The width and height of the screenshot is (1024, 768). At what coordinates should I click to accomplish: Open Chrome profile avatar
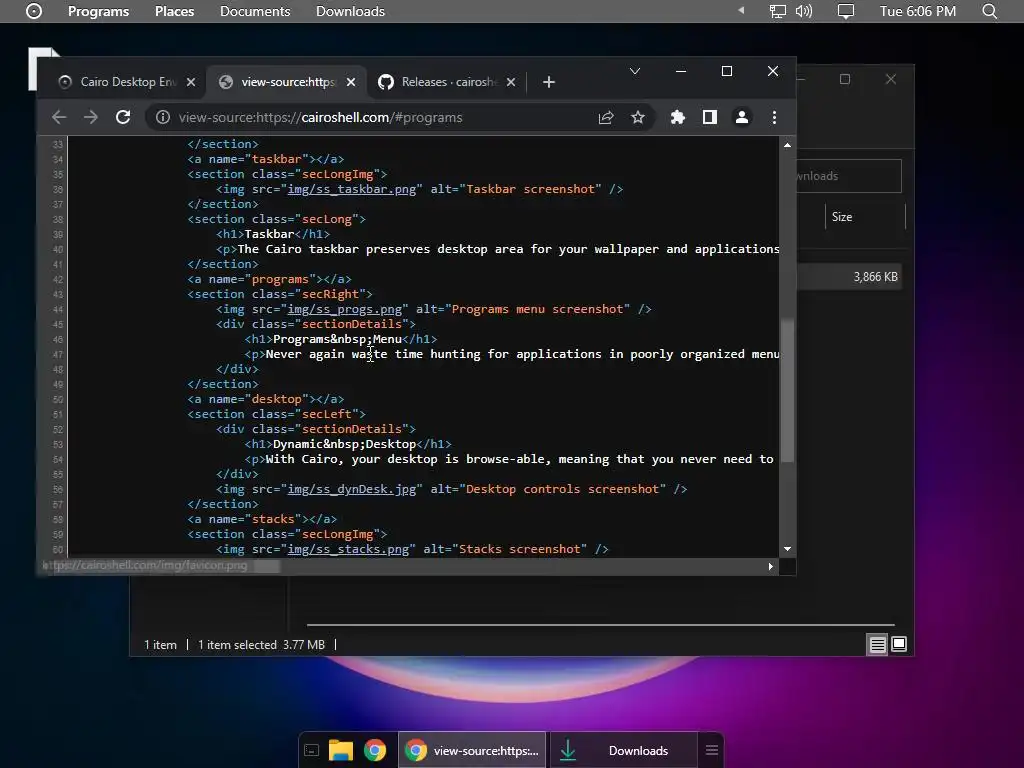(742, 118)
